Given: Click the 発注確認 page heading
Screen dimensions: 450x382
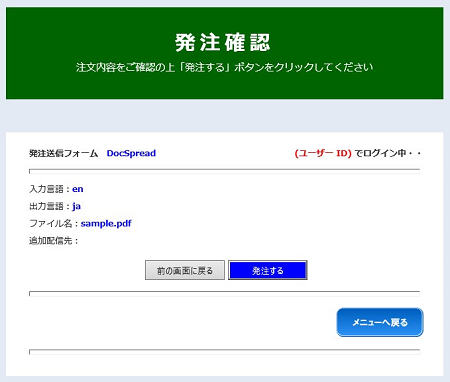Looking at the screenshot, I should coord(223,43).
